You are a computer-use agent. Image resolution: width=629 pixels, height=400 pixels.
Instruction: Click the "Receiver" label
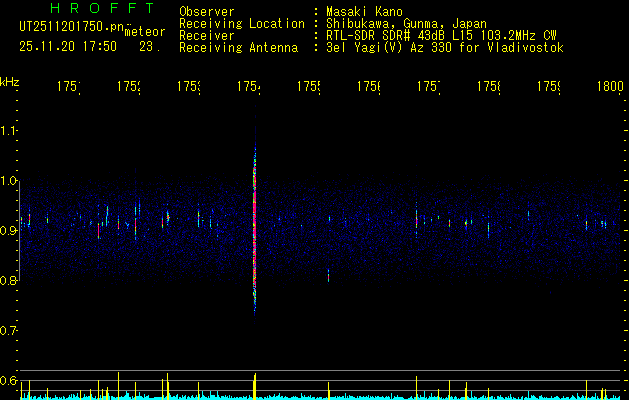(x=207, y=36)
